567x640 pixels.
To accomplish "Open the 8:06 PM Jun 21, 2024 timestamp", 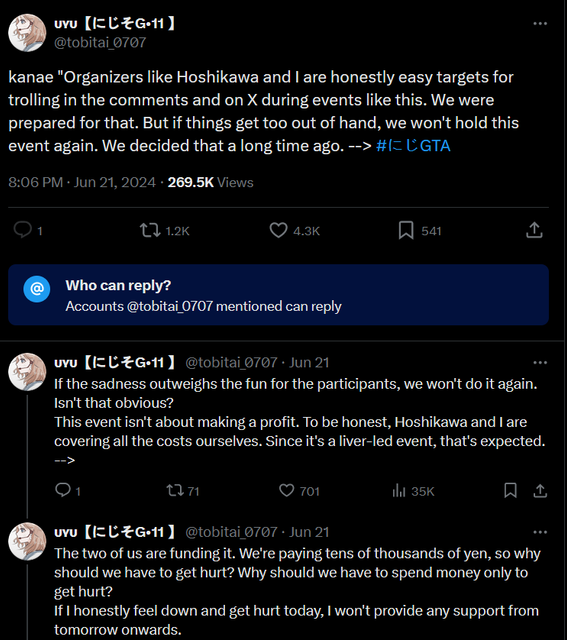I will pyautogui.click(x=82, y=182).
